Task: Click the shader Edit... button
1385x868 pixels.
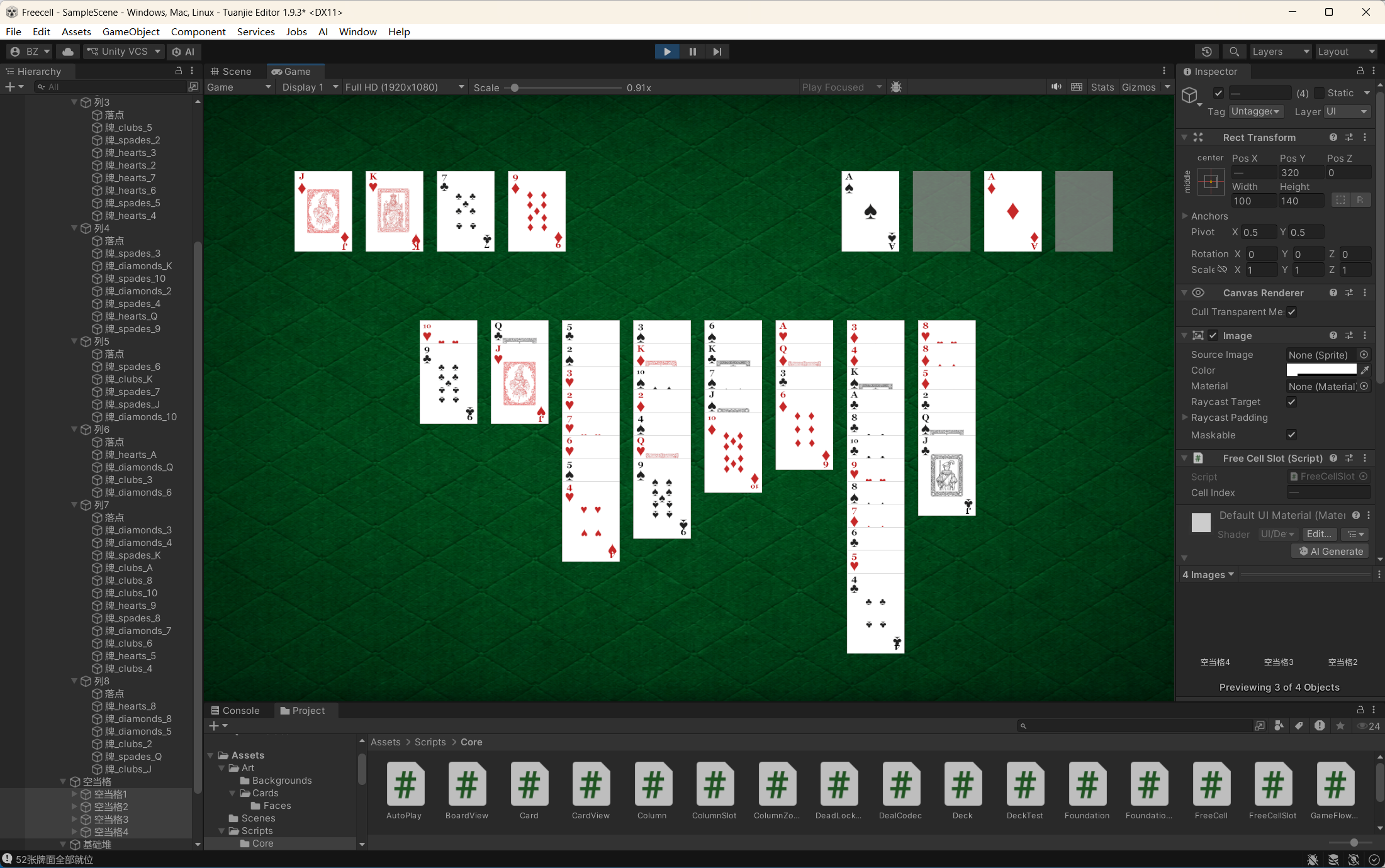Action: pos(1319,534)
